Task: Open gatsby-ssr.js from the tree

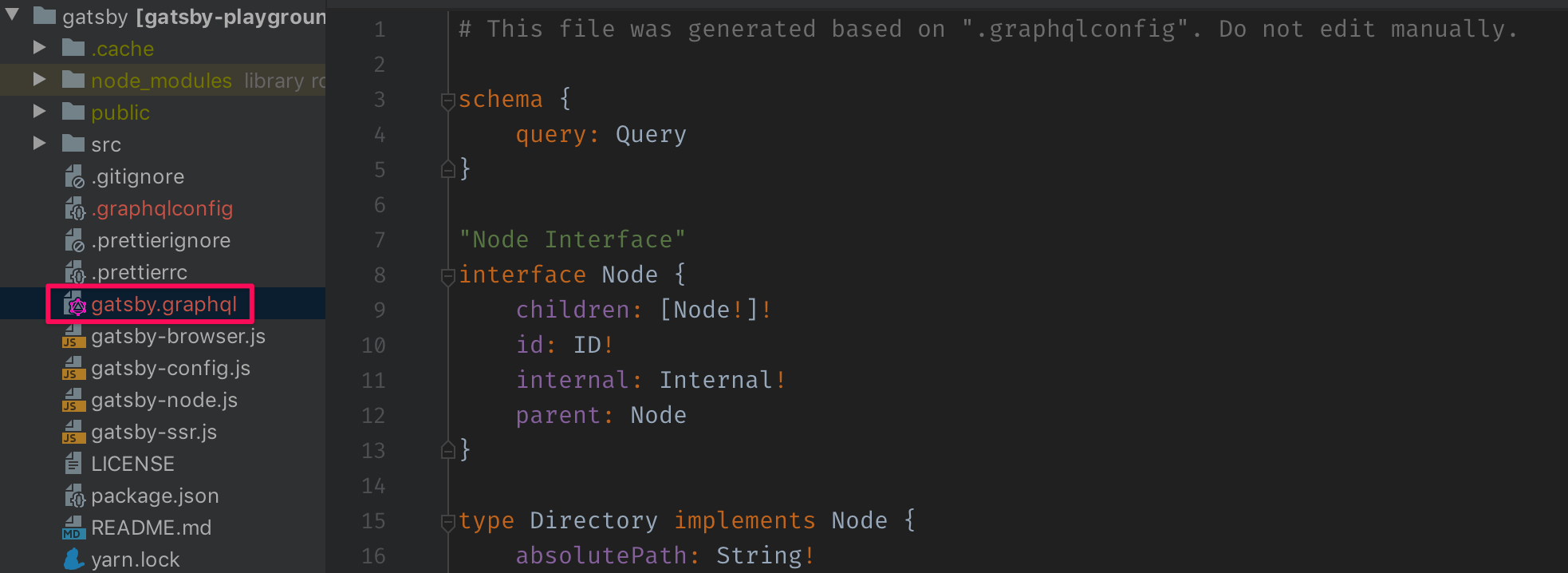Action: click(x=154, y=432)
